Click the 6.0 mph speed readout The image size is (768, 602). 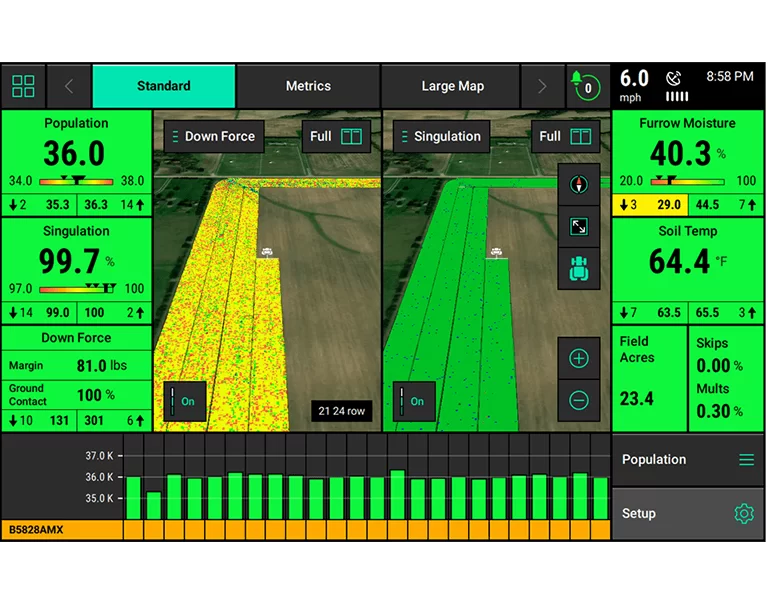(x=634, y=86)
